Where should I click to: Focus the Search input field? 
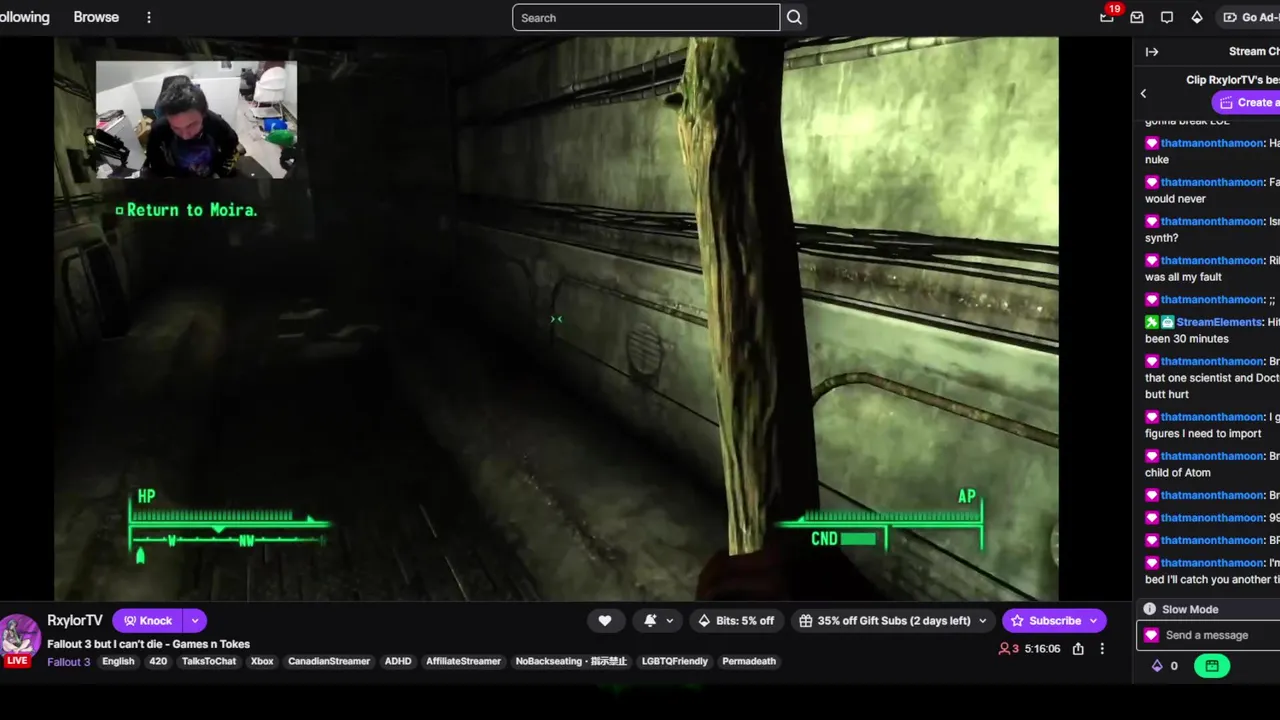pyautogui.click(x=646, y=17)
